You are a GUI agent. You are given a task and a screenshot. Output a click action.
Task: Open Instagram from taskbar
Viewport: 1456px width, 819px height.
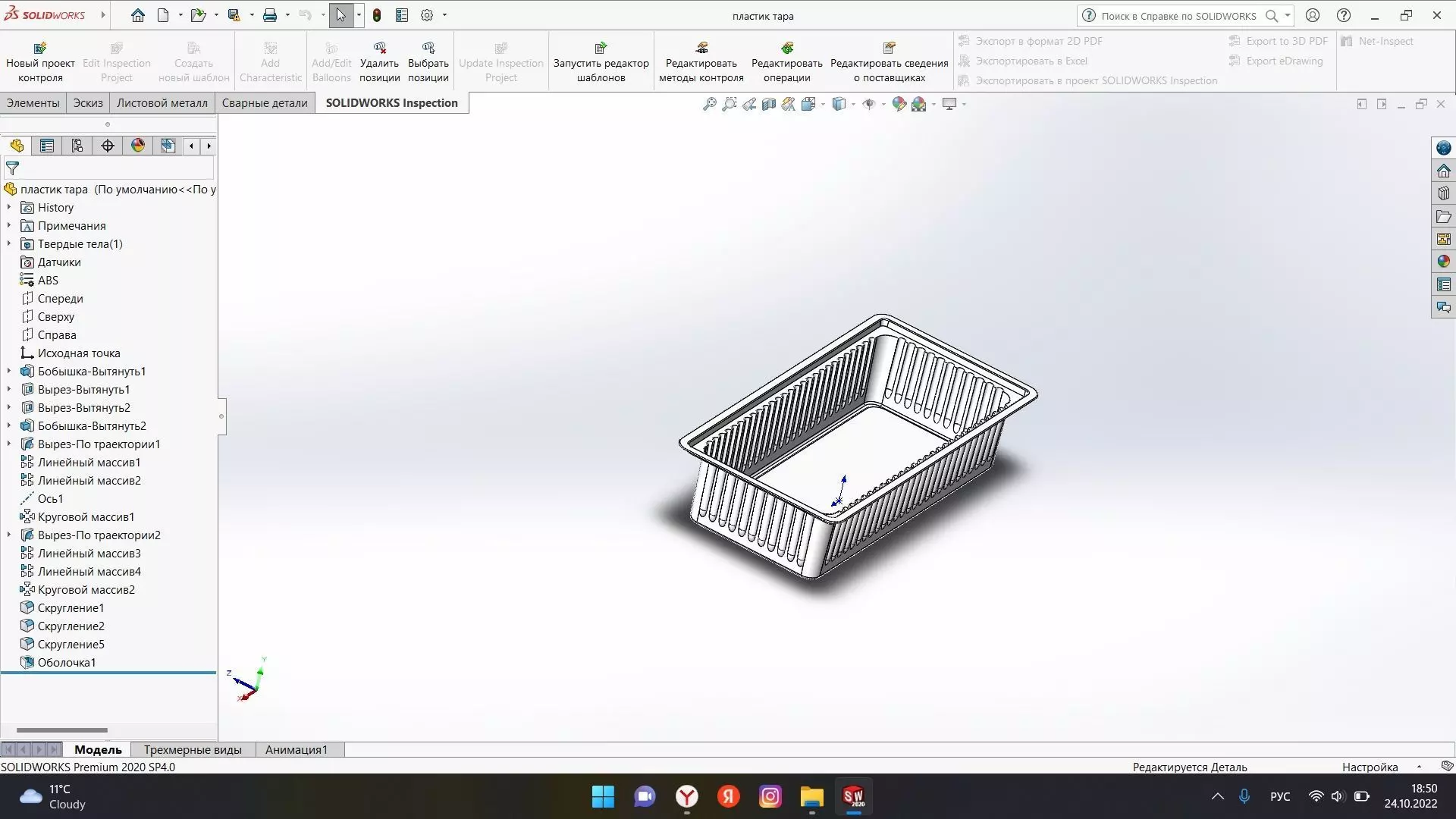click(770, 796)
